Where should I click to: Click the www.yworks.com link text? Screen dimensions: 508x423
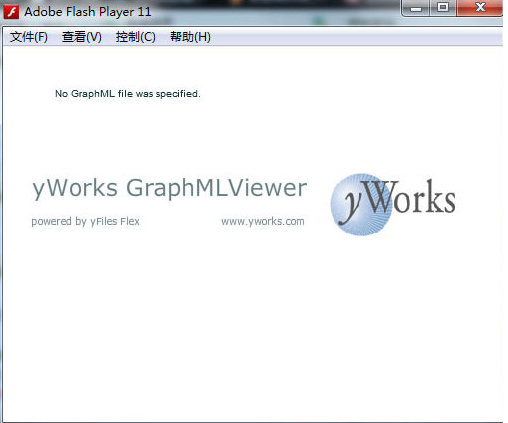click(263, 221)
